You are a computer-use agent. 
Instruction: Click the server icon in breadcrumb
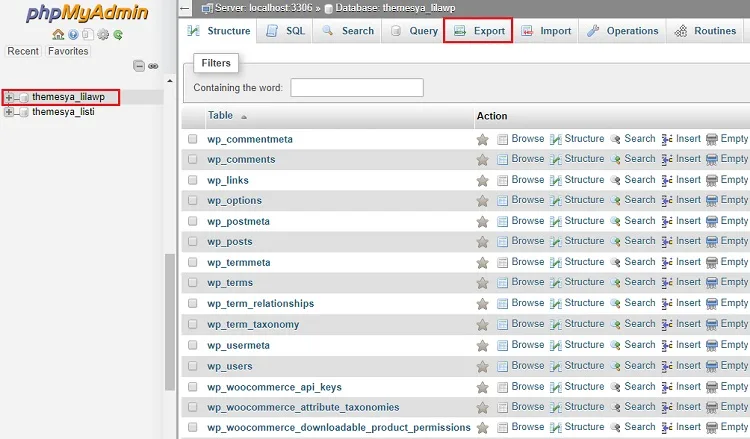(x=207, y=8)
